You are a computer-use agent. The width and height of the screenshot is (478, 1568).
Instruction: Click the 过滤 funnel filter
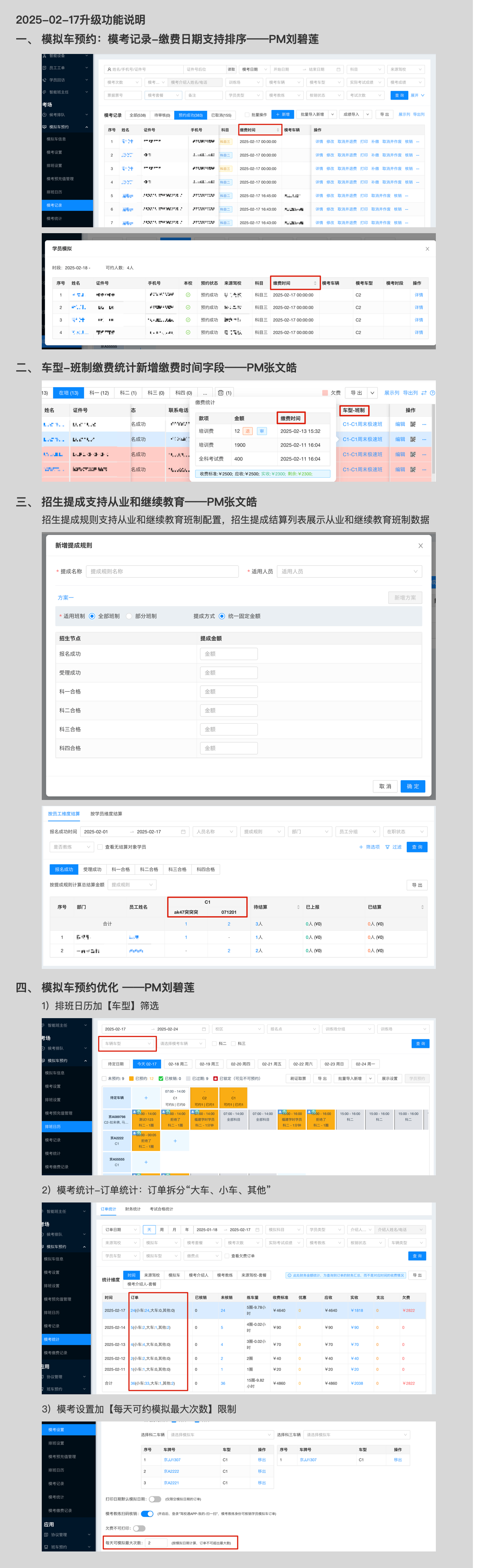[393, 847]
